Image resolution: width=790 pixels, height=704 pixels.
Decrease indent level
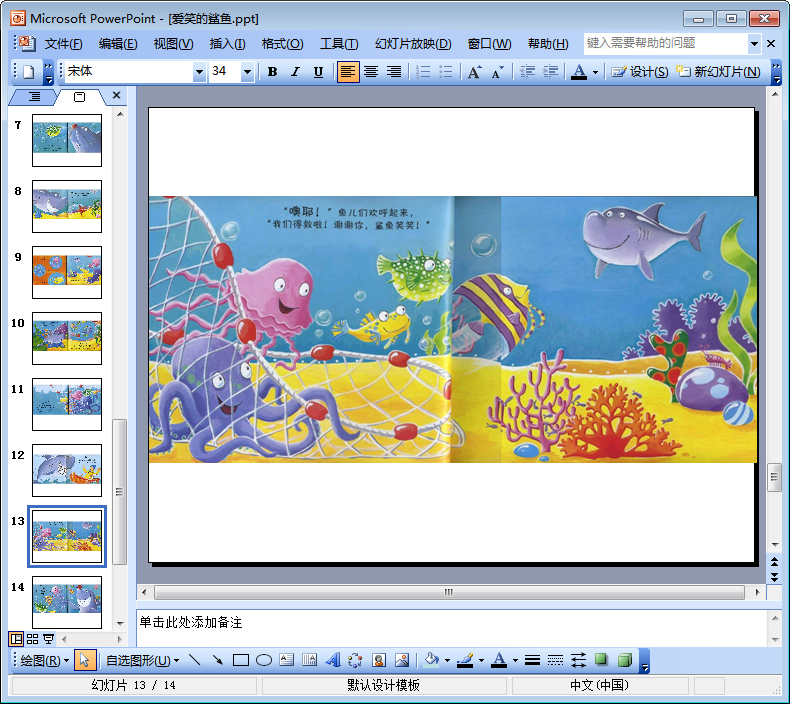tap(527, 72)
